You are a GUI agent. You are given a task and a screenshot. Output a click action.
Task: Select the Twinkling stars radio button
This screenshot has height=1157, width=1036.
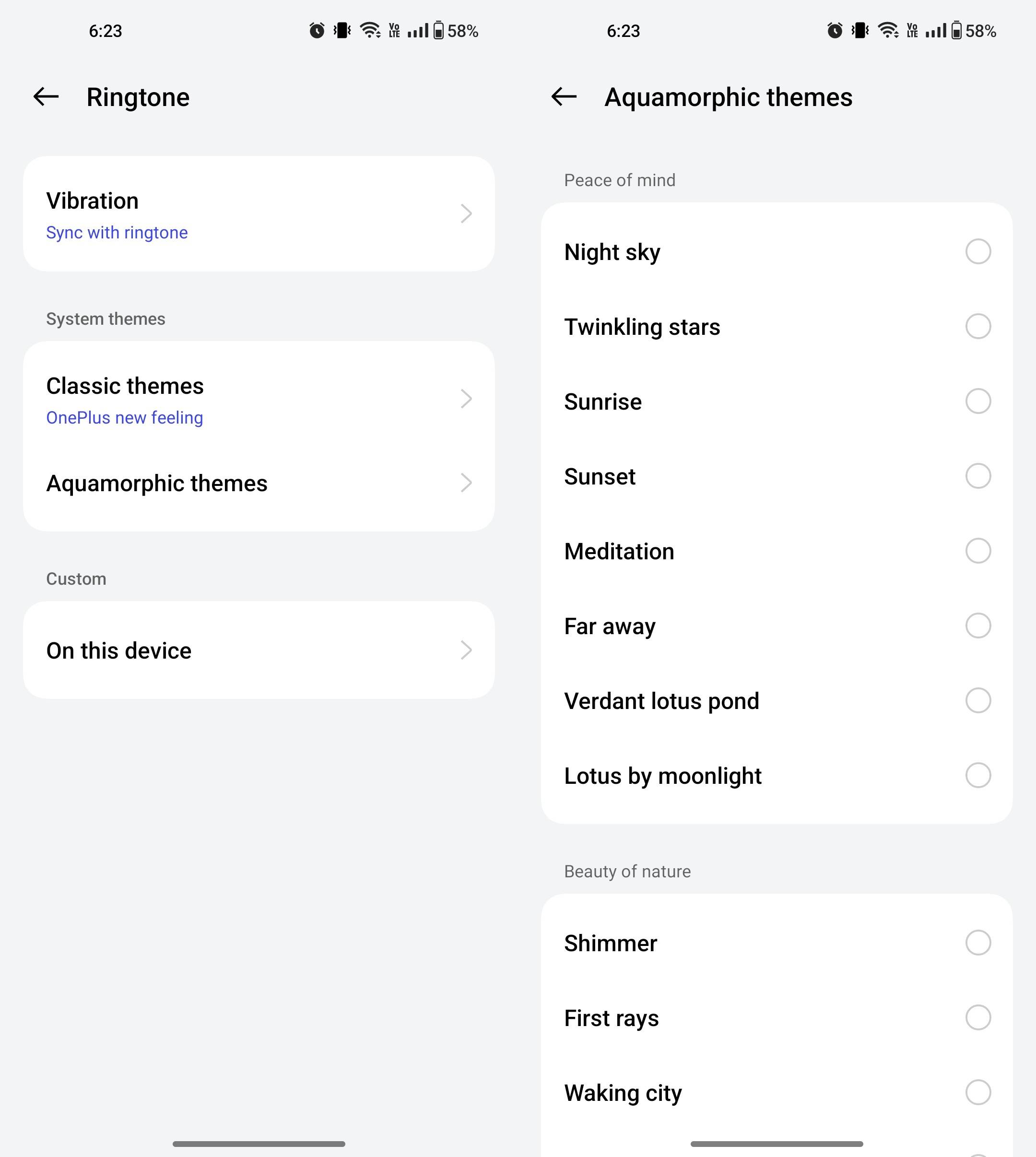pyautogui.click(x=978, y=326)
